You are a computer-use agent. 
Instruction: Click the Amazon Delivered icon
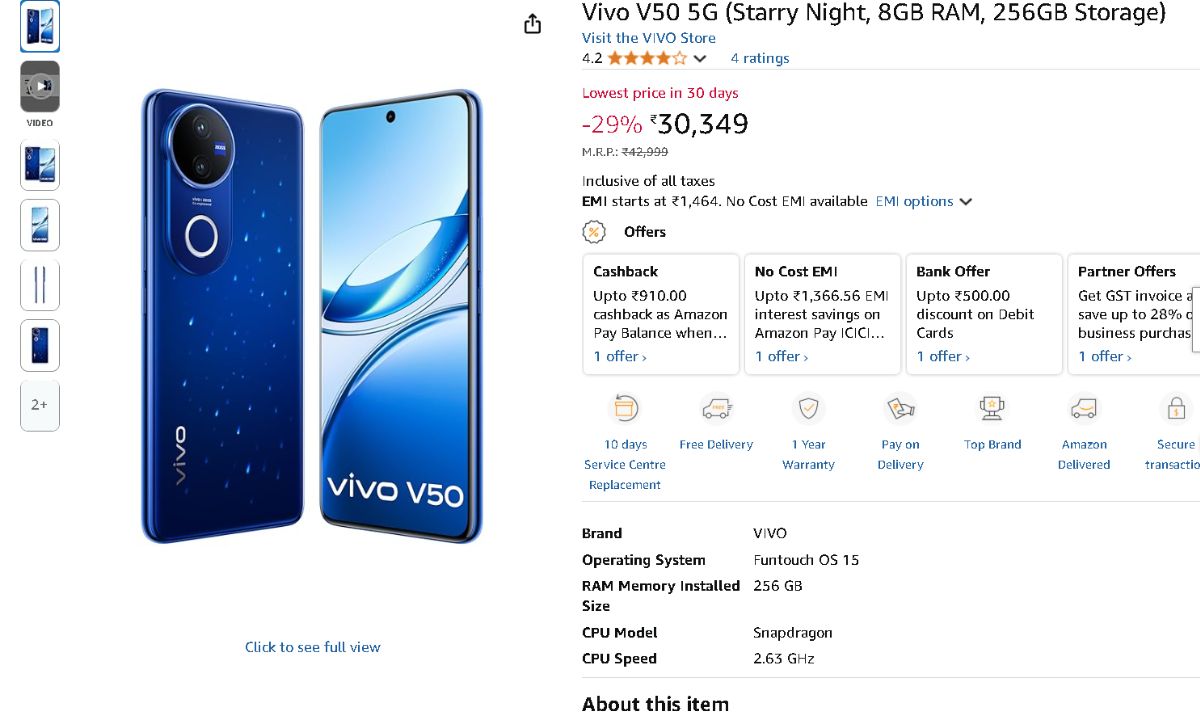[1084, 408]
